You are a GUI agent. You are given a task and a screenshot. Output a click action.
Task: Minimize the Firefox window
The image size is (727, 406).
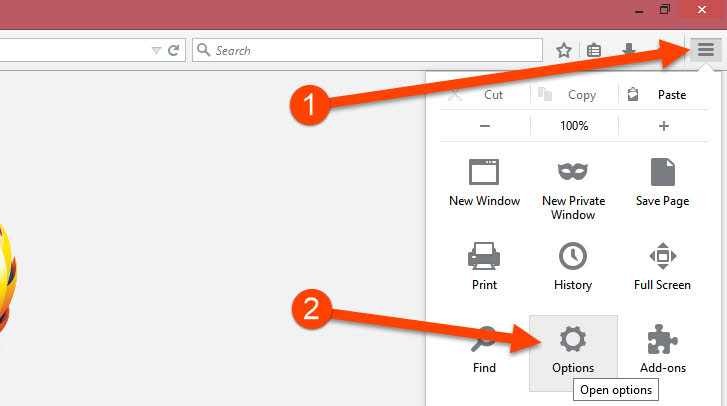coord(639,10)
